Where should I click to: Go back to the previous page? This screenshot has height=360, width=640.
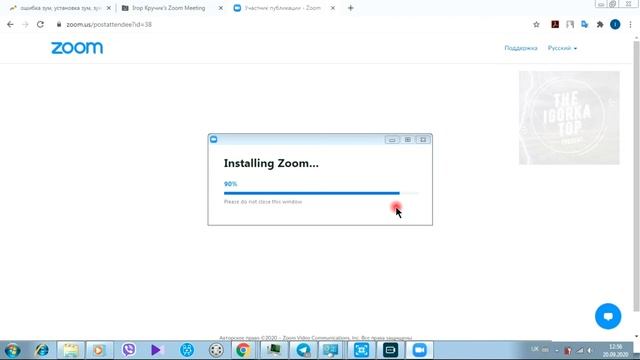pyautogui.click(x=10, y=24)
